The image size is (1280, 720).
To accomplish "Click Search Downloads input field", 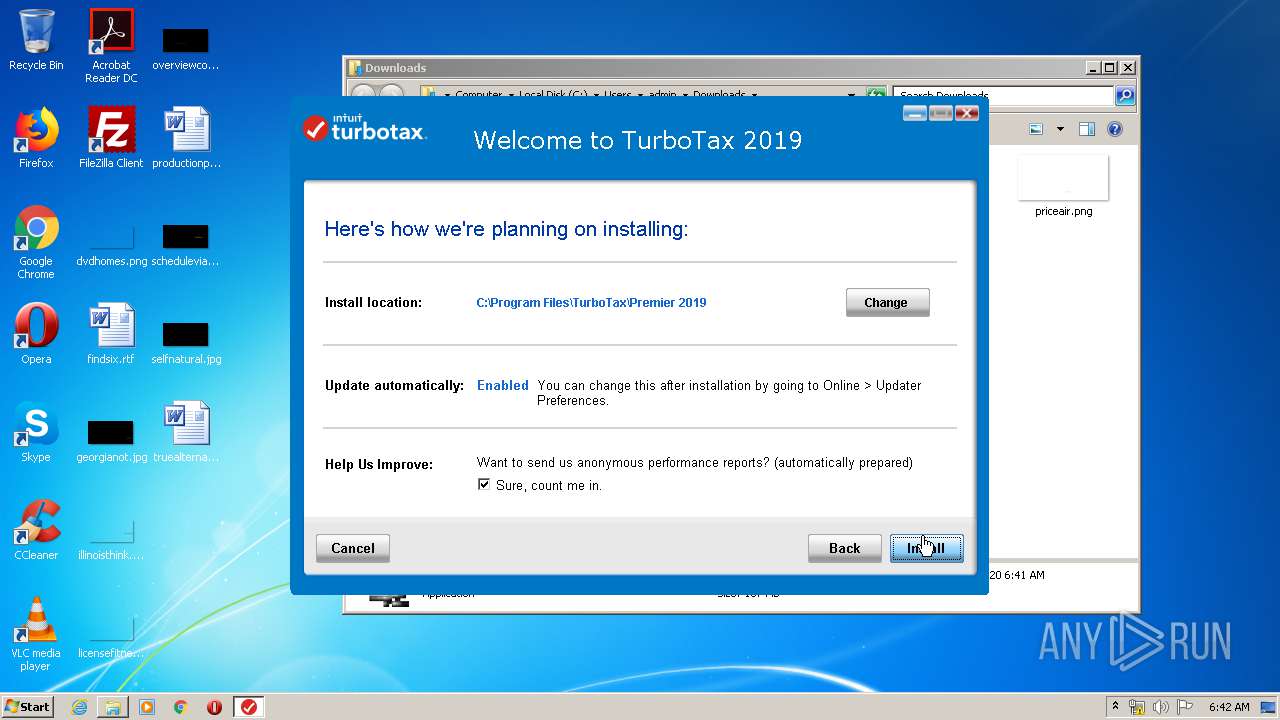I will (x=1003, y=95).
